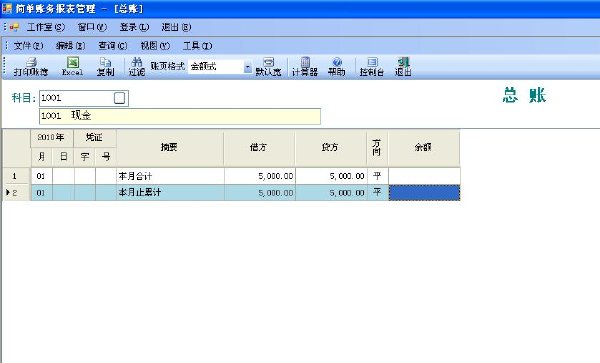Click the subject lookup button beside 1001
Viewport: 600px width, 363px height.
119,98
